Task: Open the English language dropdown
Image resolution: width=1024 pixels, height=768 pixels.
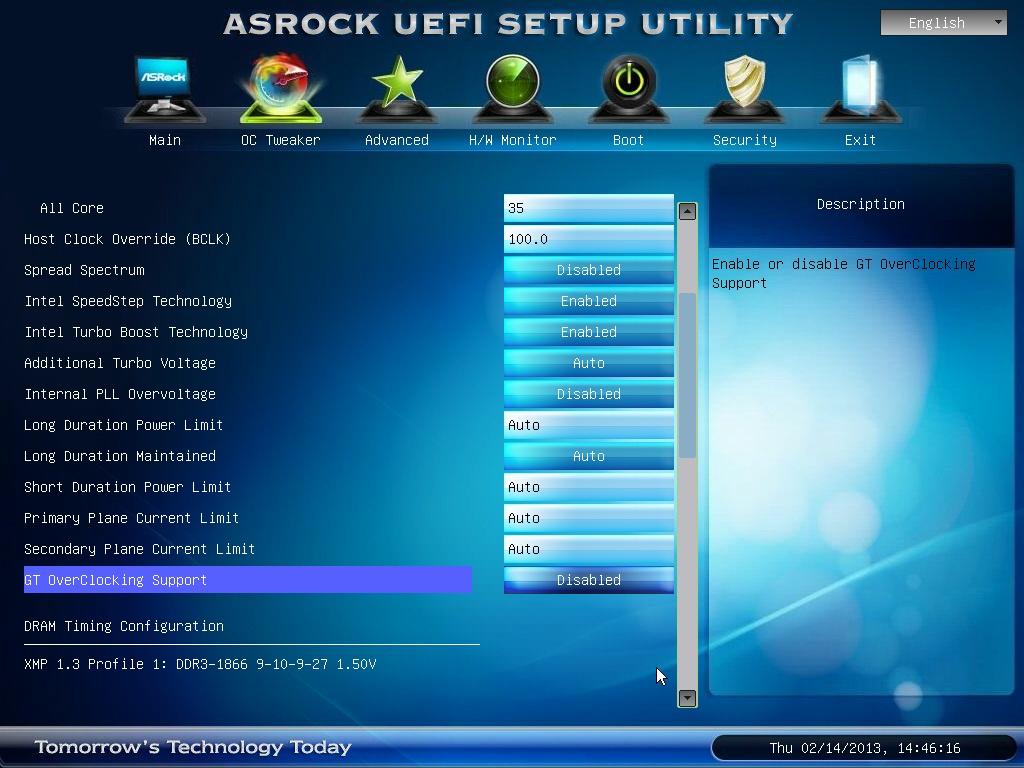Action: [x=944, y=23]
